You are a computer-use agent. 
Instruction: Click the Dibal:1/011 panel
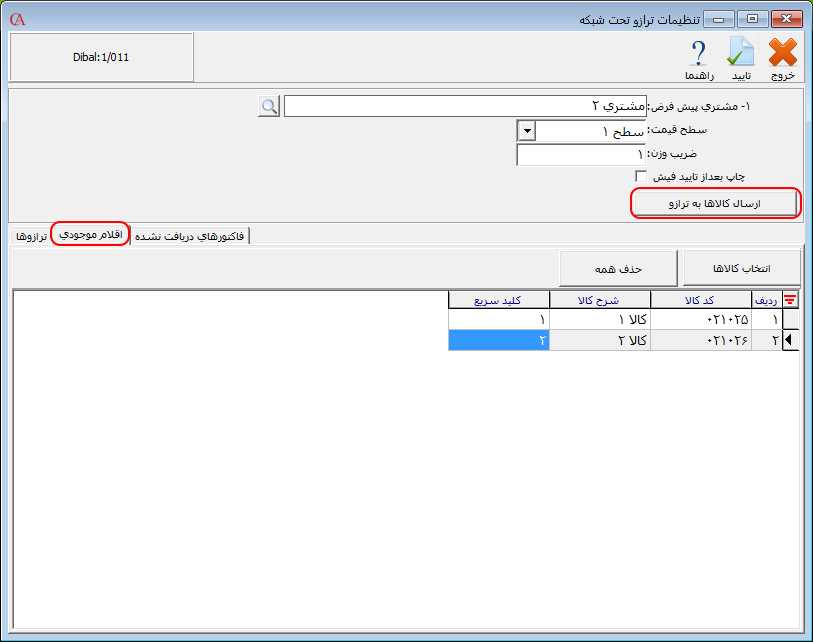101,58
